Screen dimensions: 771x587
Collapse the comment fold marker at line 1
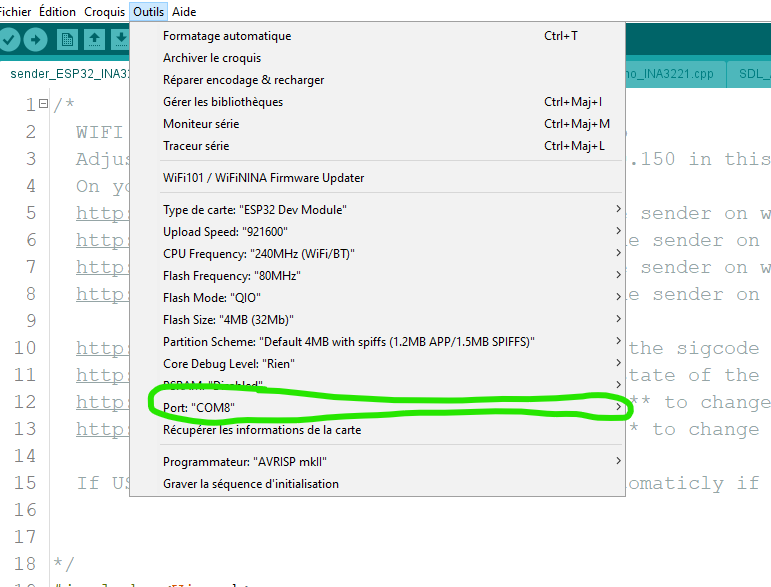pyautogui.click(x=43, y=104)
